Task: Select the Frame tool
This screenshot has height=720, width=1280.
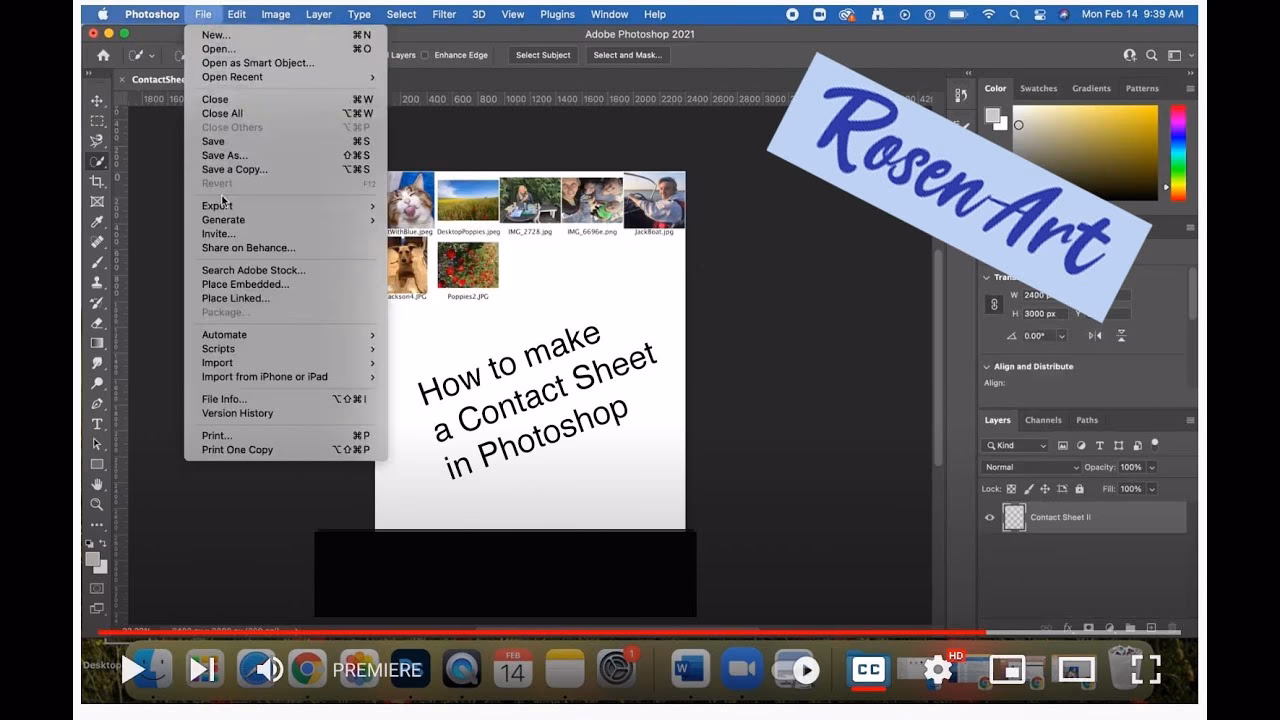Action: click(x=97, y=202)
